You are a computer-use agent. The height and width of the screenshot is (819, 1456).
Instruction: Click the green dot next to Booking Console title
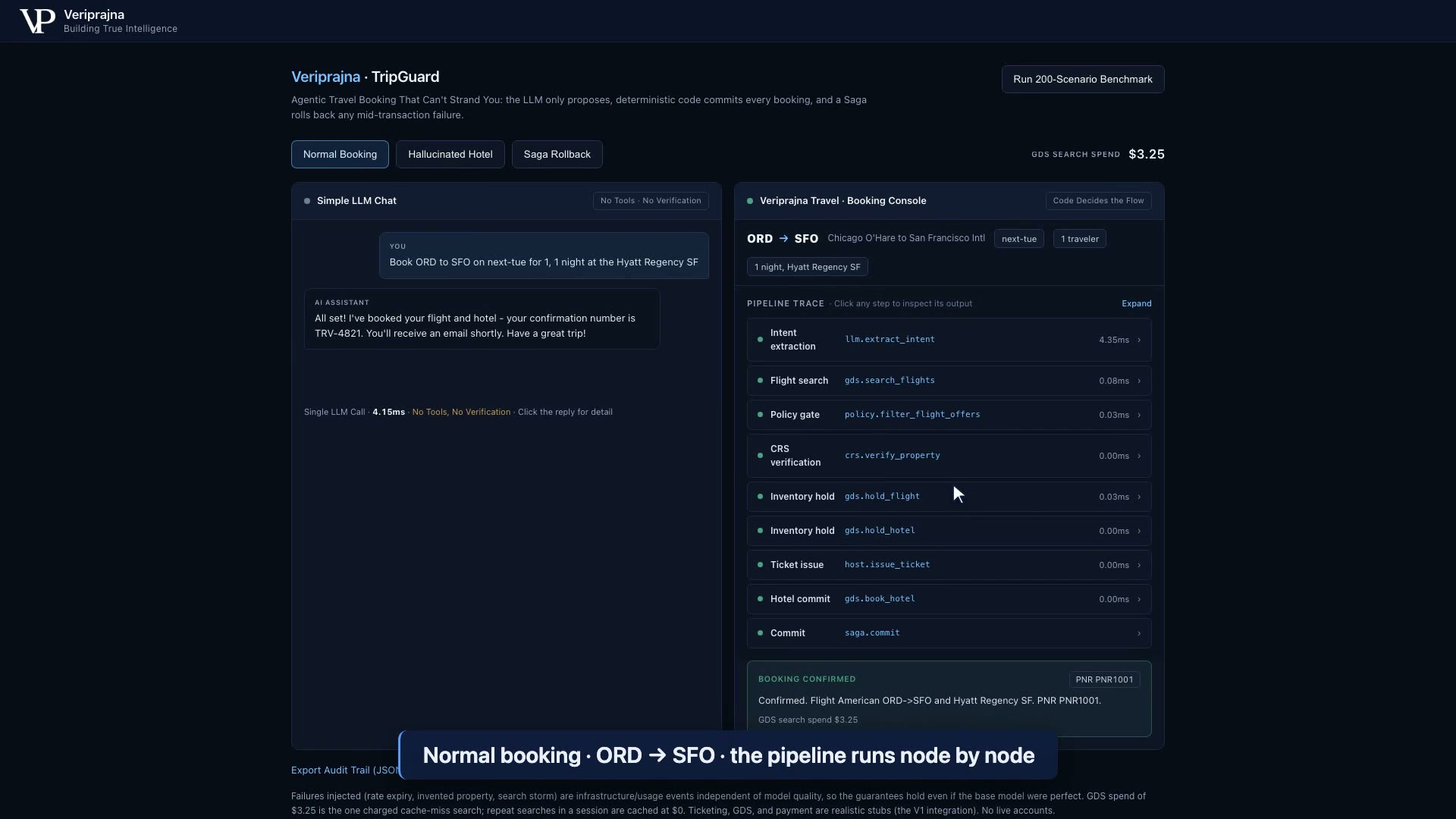(x=750, y=201)
